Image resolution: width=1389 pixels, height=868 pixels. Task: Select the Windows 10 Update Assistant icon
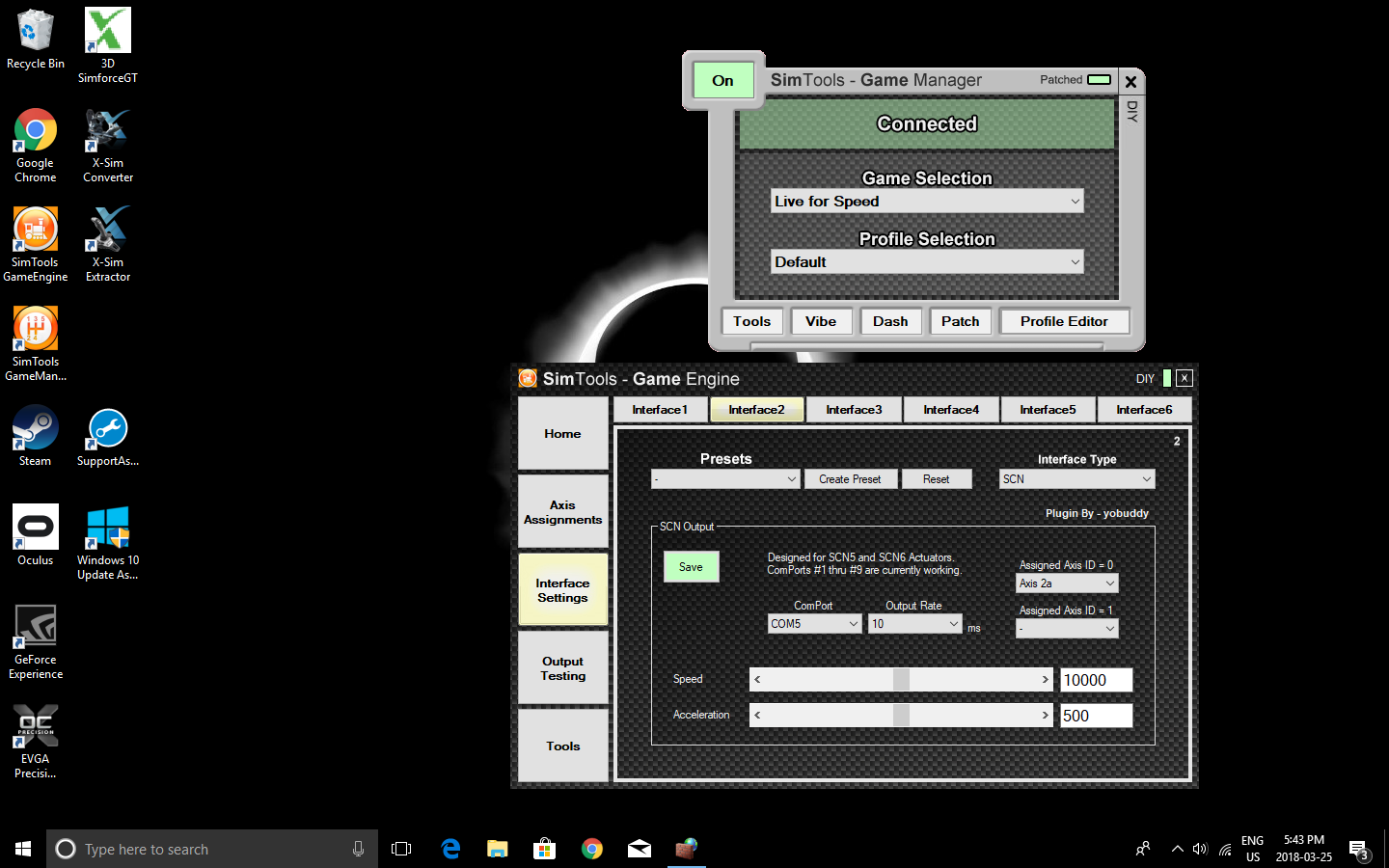click(108, 543)
